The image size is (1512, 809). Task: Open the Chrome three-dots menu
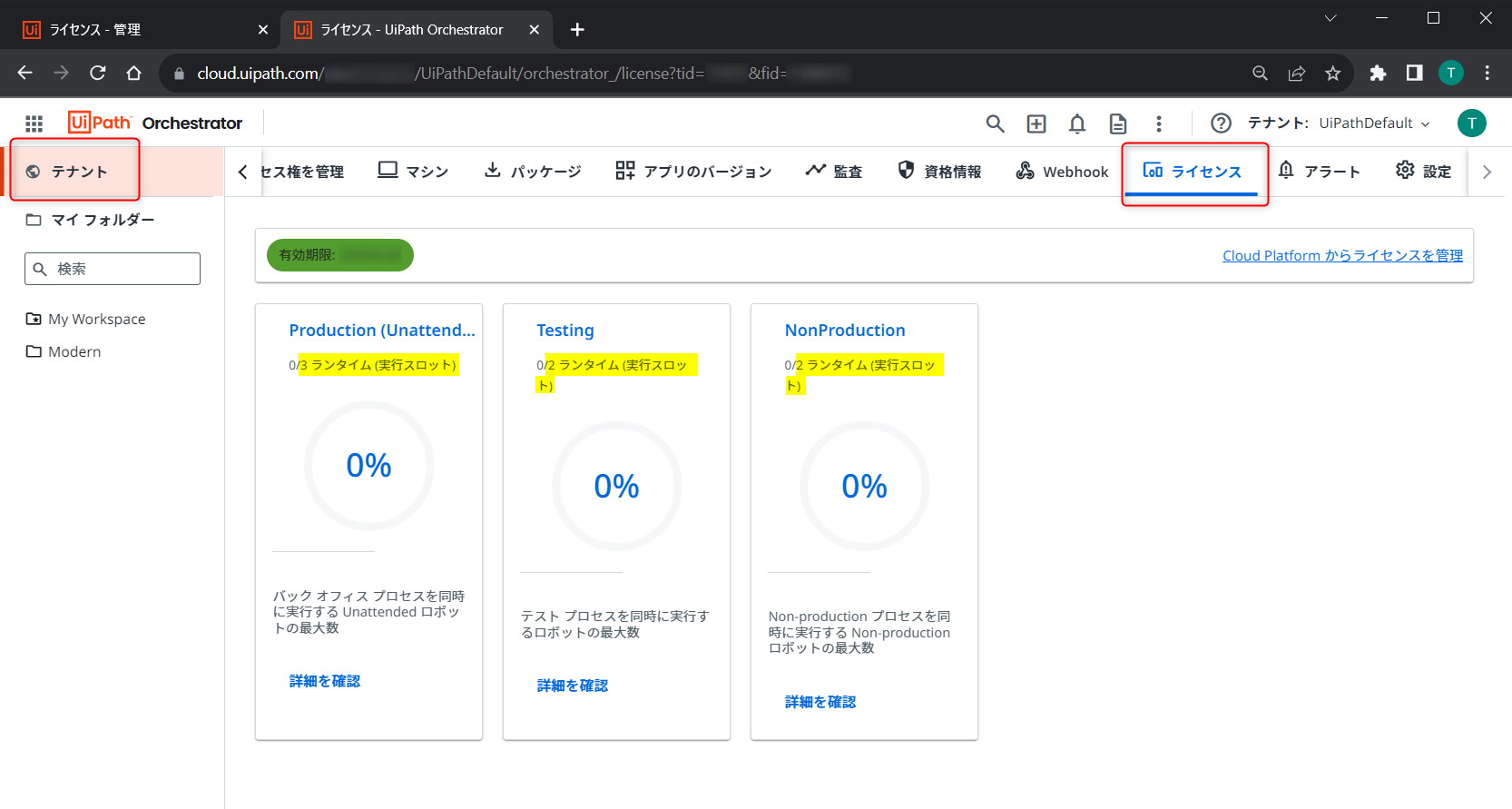click(x=1487, y=74)
